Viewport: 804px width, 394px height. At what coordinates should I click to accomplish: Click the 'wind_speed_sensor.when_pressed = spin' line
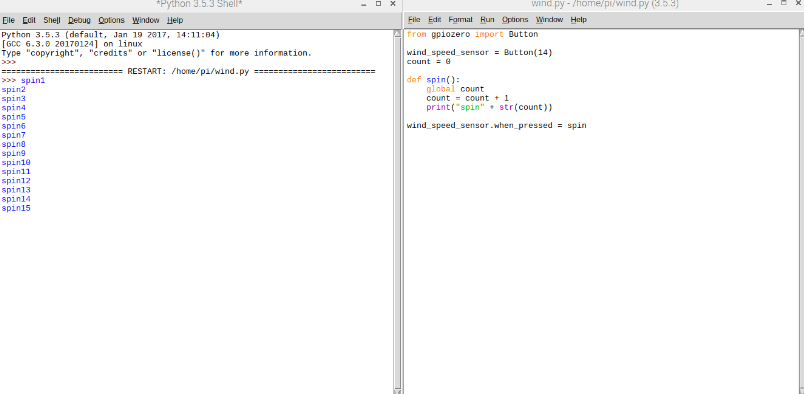pos(496,126)
